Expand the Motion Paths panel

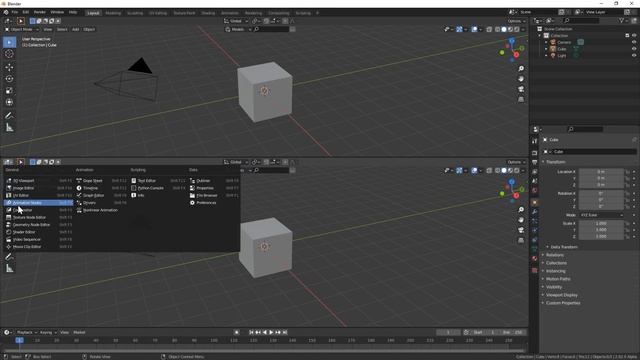click(x=558, y=279)
